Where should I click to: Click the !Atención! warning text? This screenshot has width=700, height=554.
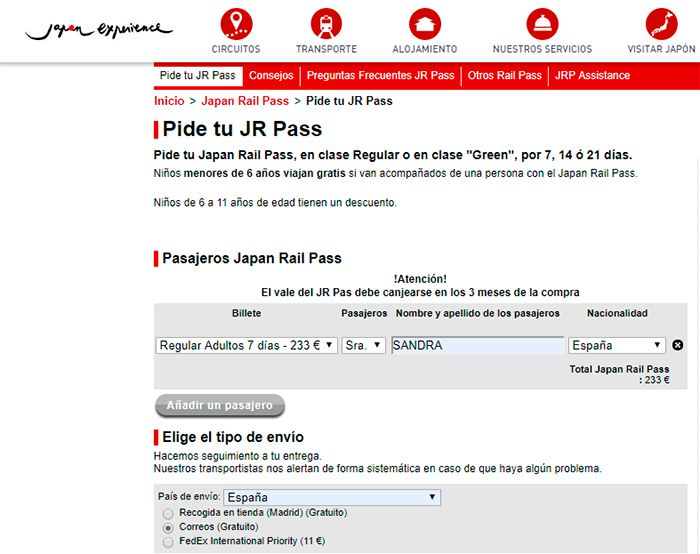pos(420,279)
